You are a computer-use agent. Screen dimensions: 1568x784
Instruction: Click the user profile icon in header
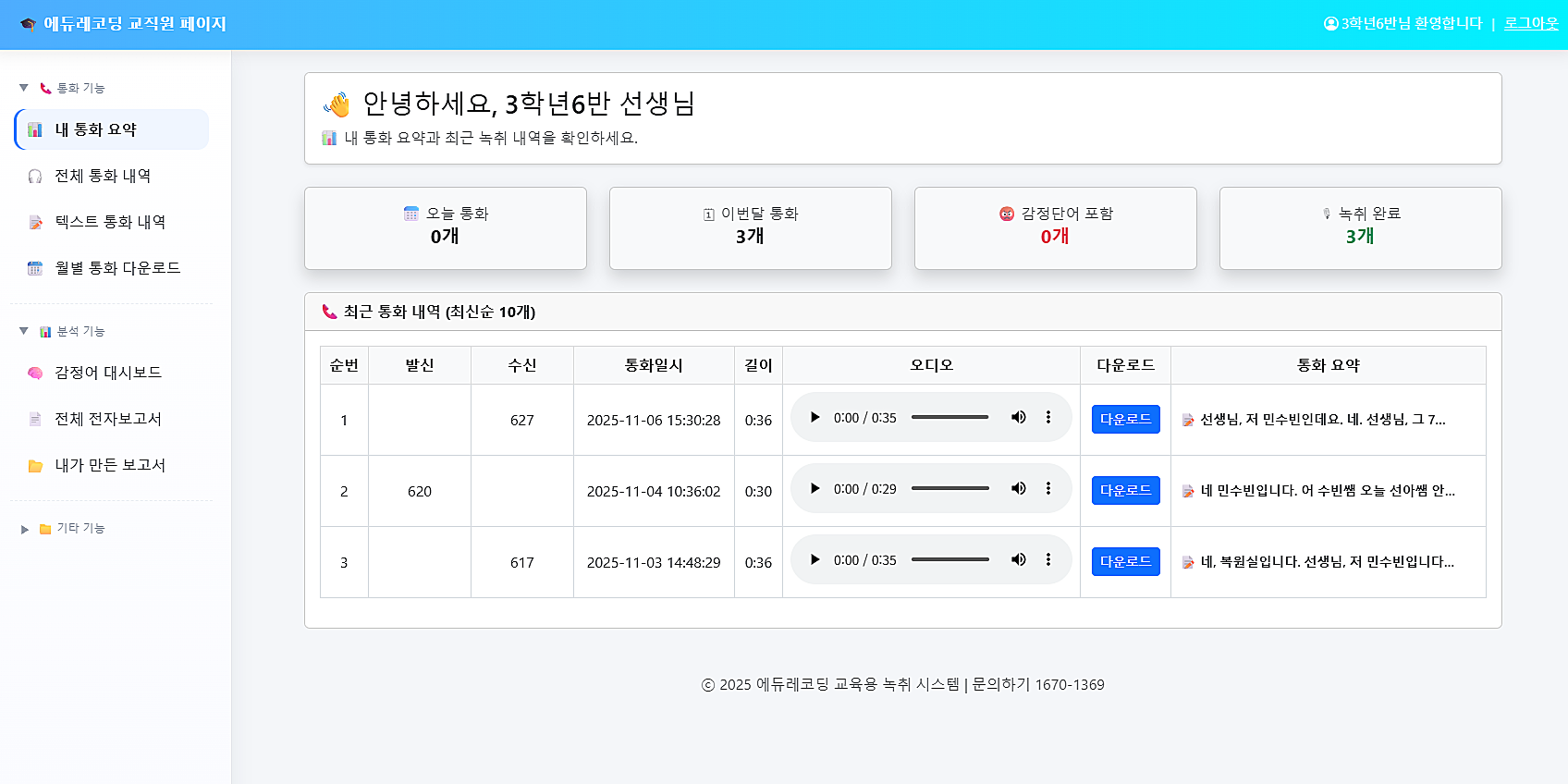point(1331,23)
